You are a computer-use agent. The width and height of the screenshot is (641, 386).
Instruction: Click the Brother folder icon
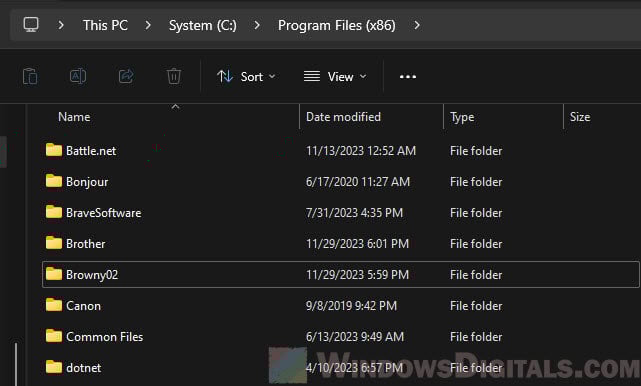click(x=54, y=243)
